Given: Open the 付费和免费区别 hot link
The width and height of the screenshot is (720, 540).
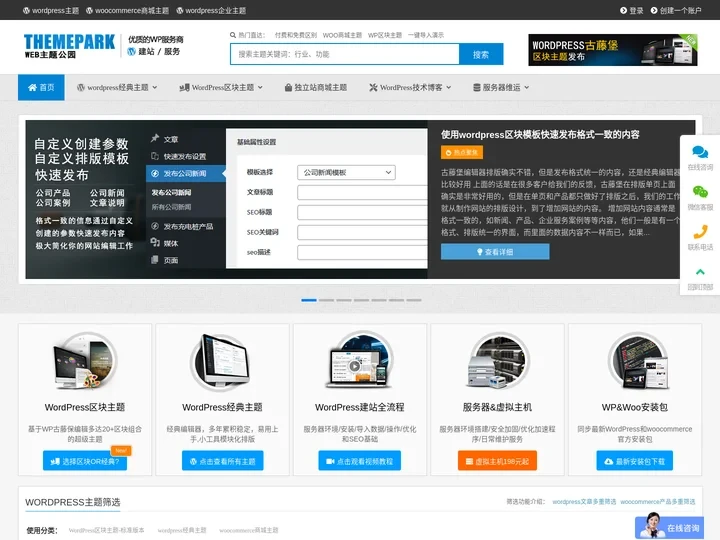Looking at the screenshot, I should pos(296,35).
